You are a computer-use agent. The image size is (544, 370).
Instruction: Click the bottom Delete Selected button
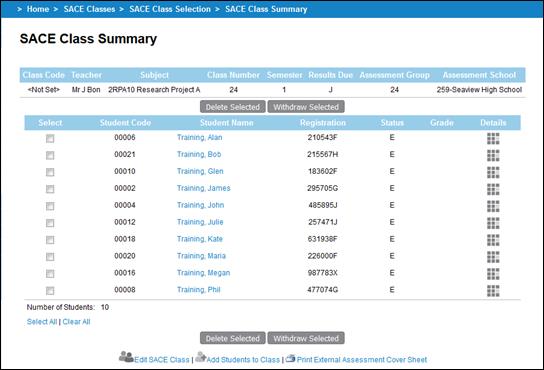[x=233, y=338]
